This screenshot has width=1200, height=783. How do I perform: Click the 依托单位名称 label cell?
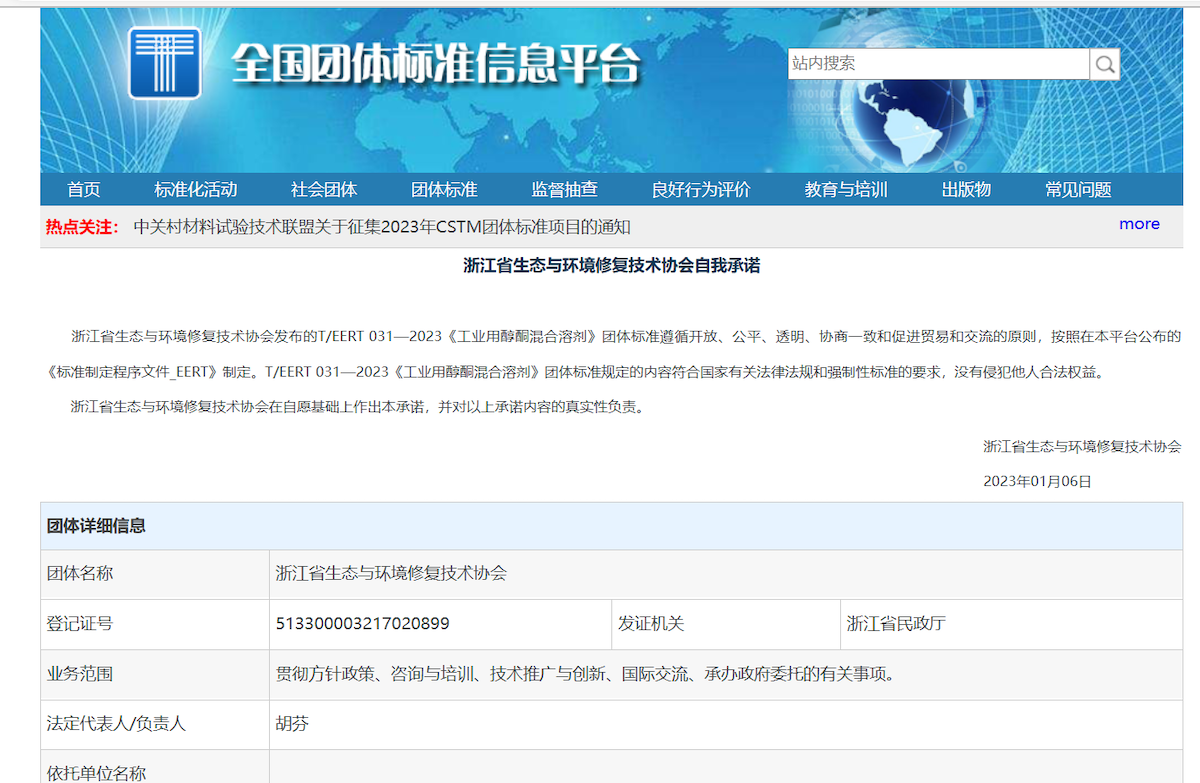[155, 768]
